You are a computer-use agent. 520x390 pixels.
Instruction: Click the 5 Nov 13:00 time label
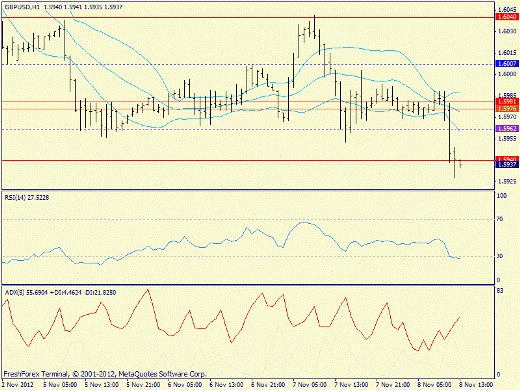pyautogui.click(x=102, y=384)
